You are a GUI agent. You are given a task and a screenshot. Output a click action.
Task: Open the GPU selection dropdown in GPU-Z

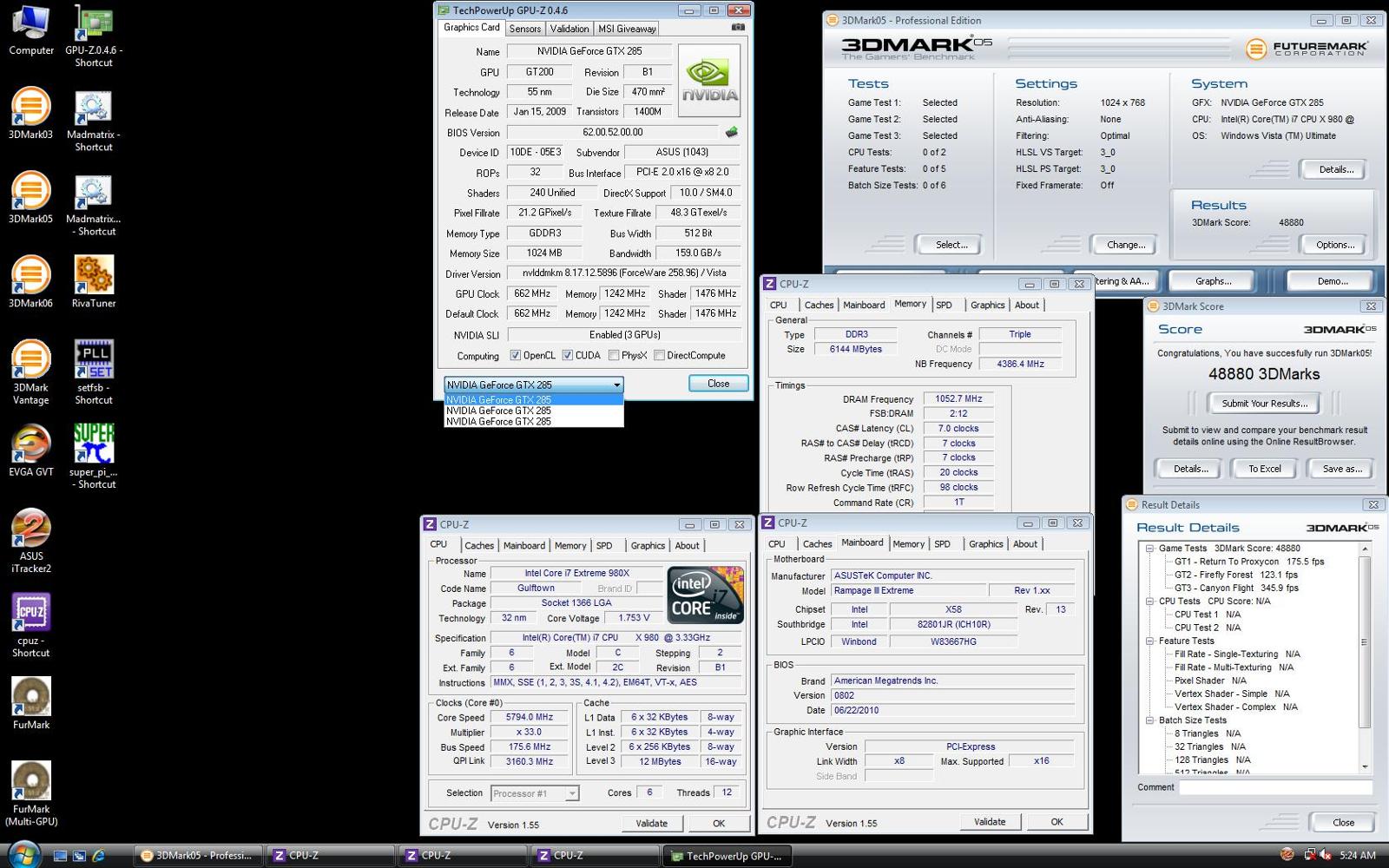[534, 385]
